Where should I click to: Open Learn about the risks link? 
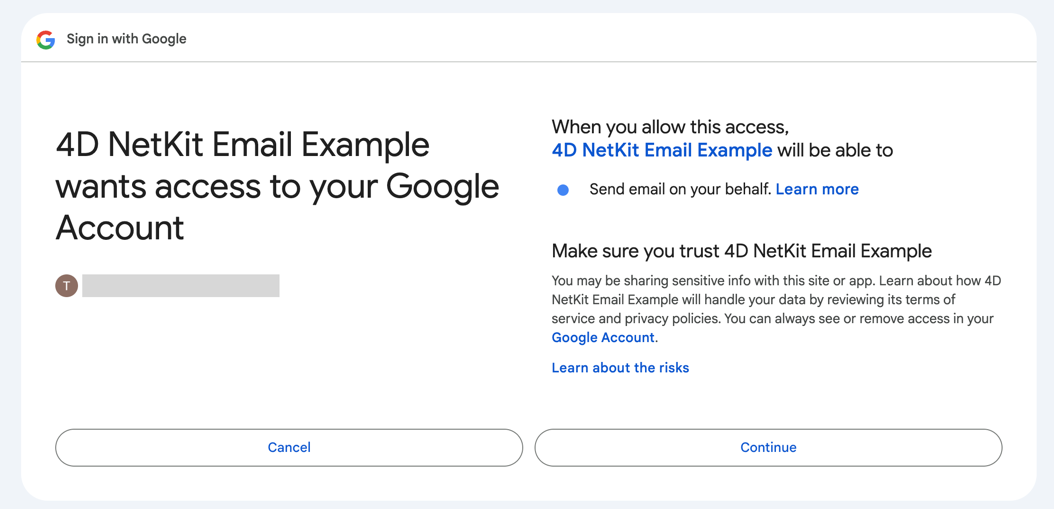620,368
